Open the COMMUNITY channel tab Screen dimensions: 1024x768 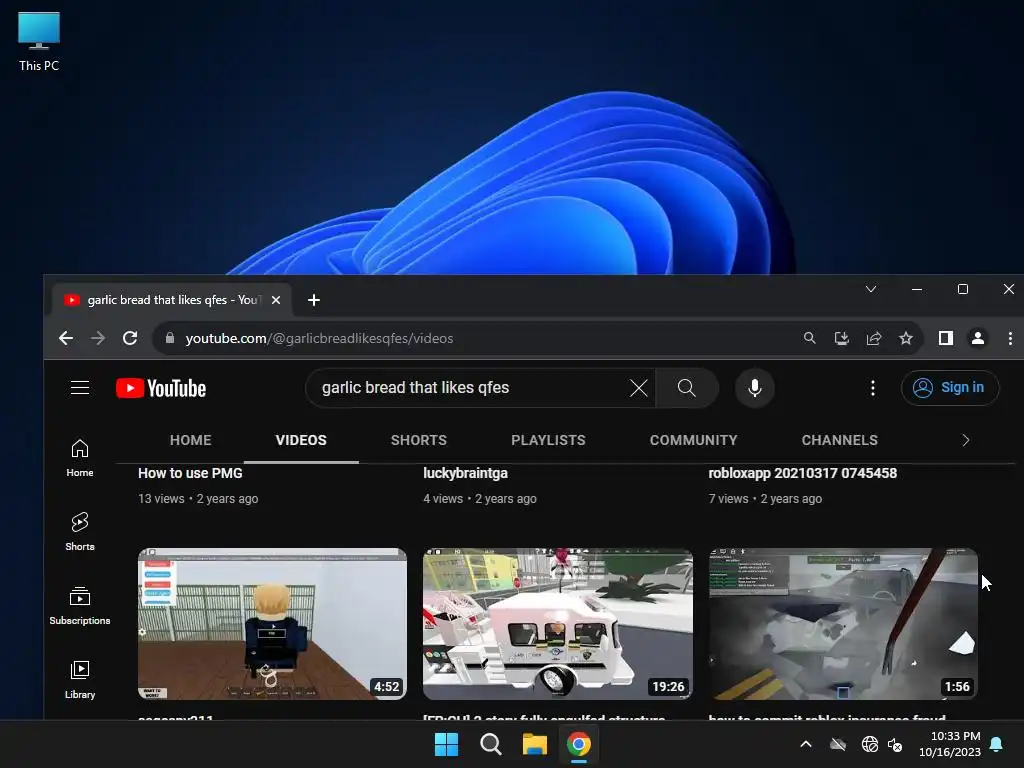(x=693, y=440)
